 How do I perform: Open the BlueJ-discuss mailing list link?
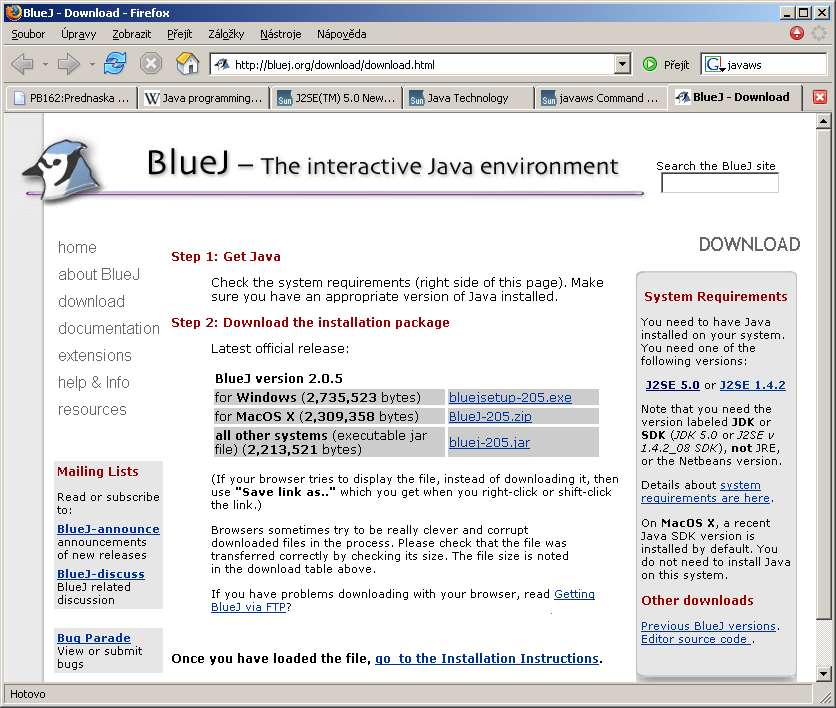[101, 574]
